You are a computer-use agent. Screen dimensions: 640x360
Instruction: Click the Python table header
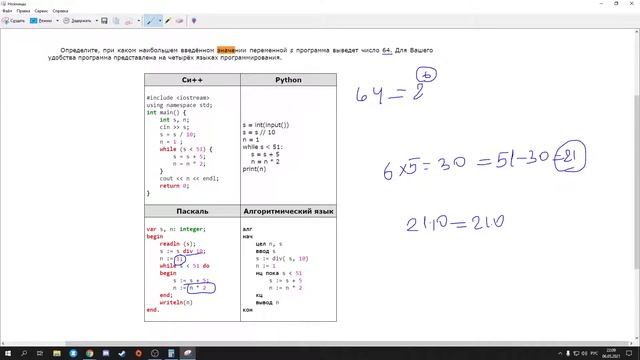288,80
